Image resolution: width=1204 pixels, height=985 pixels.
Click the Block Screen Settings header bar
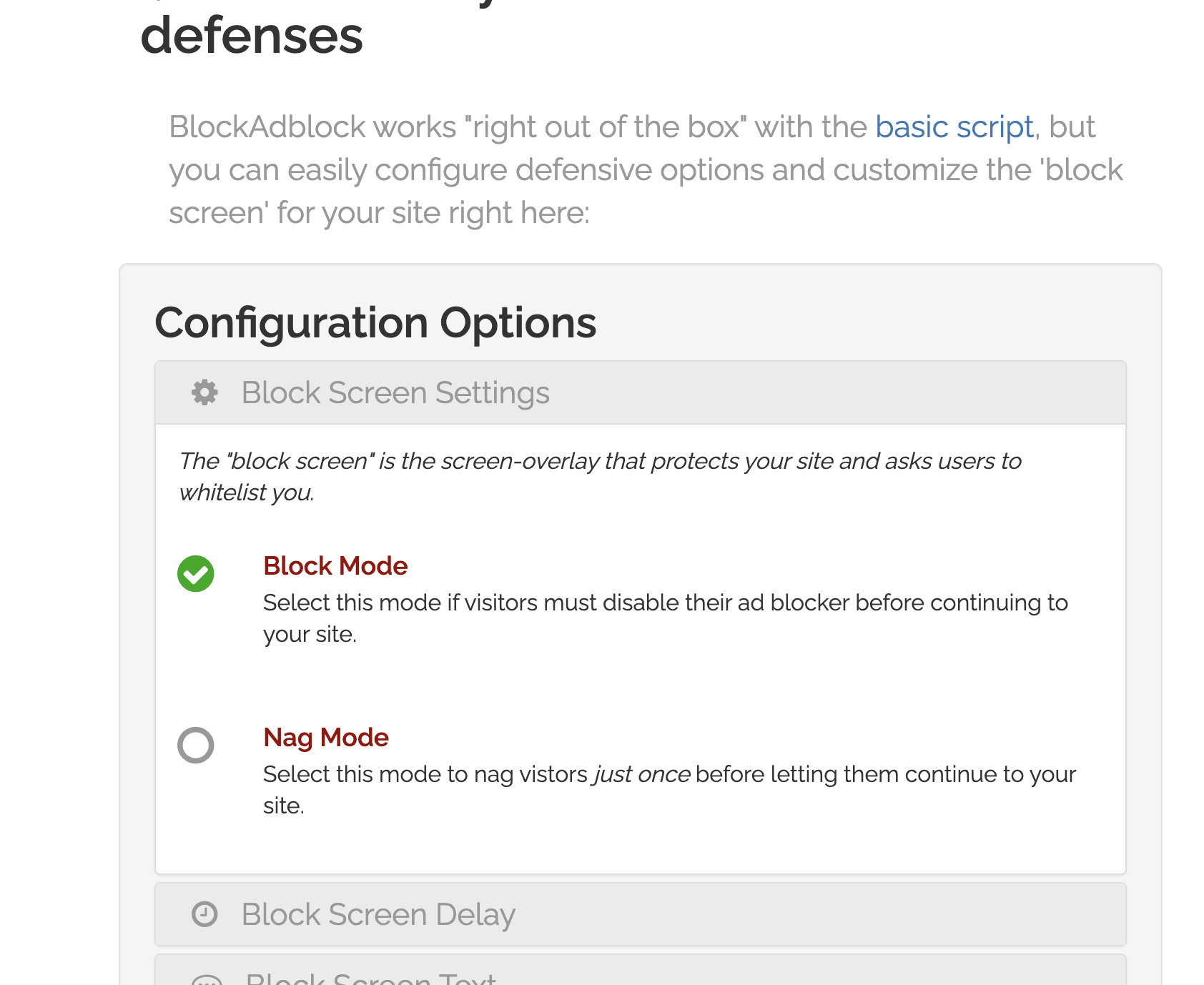pos(640,392)
